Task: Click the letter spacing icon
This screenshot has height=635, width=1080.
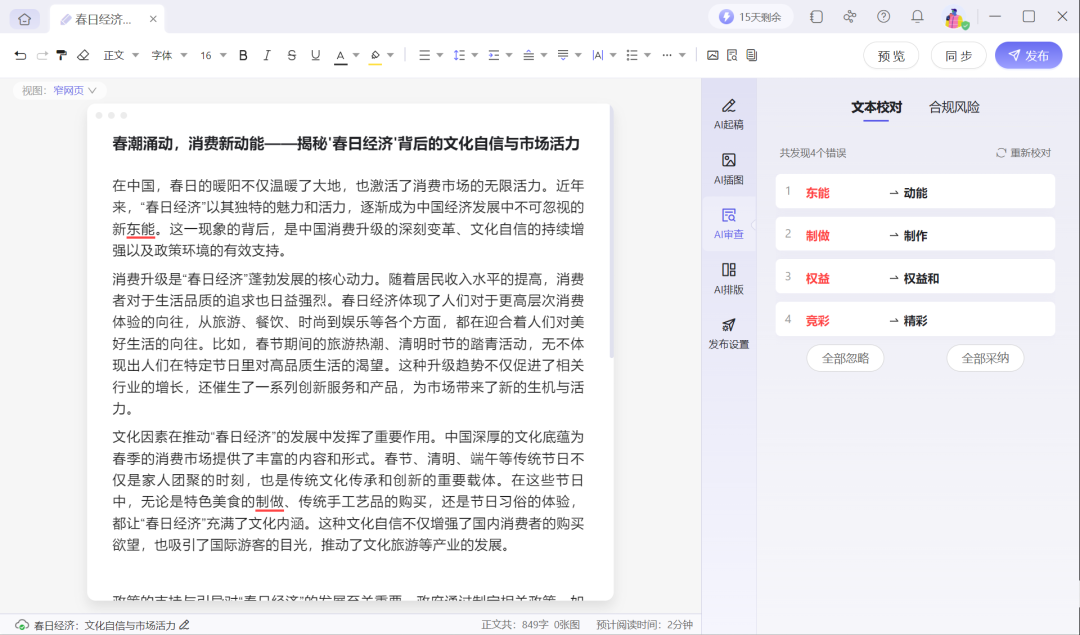Action: [x=597, y=55]
